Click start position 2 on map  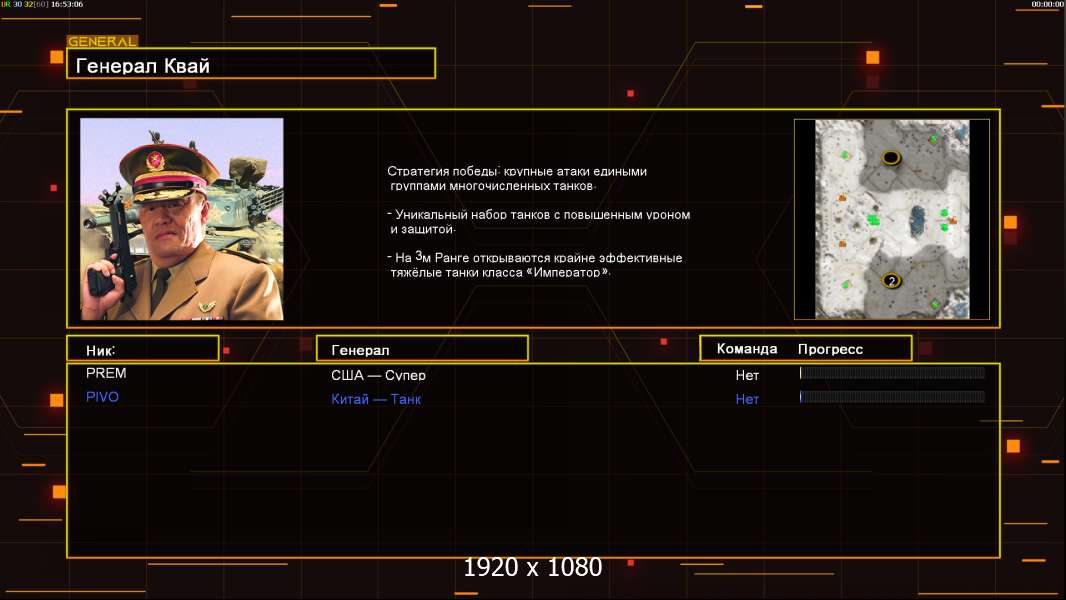pyautogui.click(x=891, y=281)
